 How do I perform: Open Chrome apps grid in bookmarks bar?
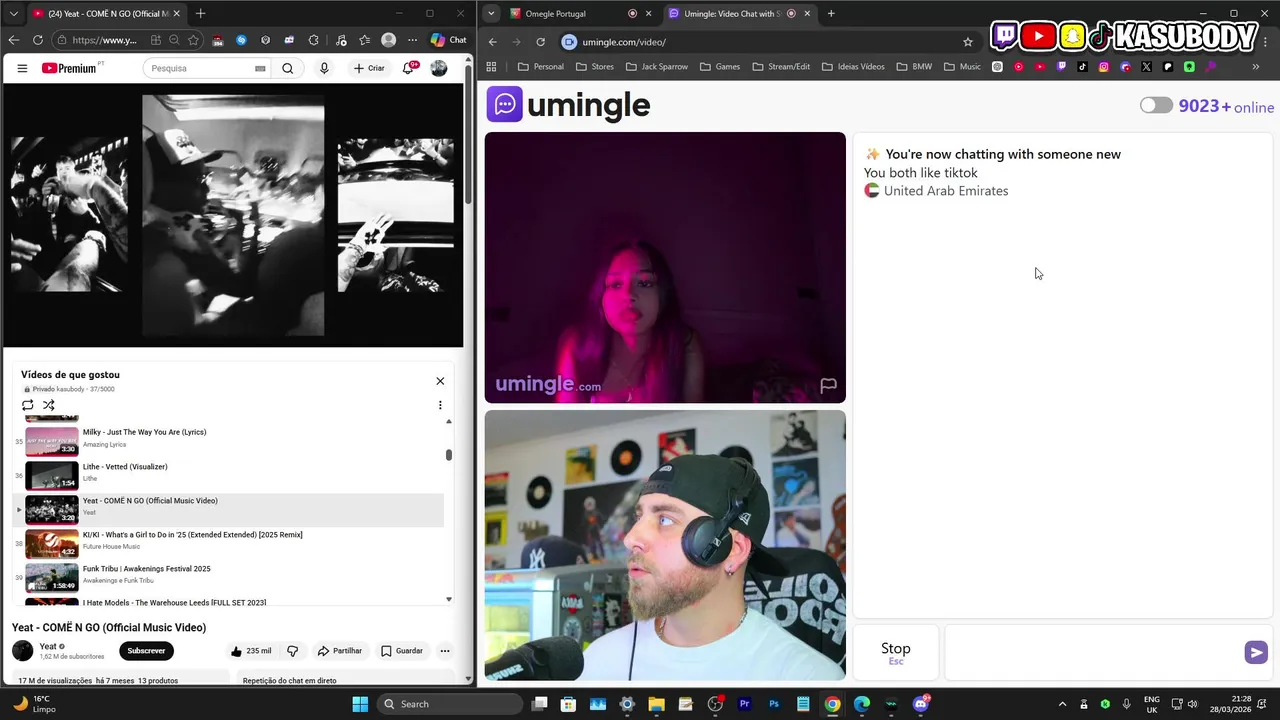pyautogui.click(x=491, y=67)
